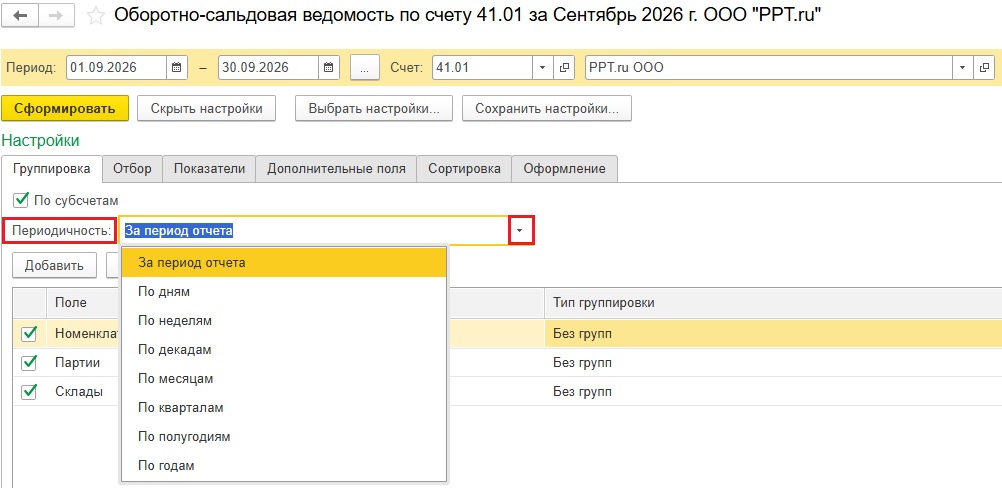Choose По неделям periodicity option

[284, 321]
